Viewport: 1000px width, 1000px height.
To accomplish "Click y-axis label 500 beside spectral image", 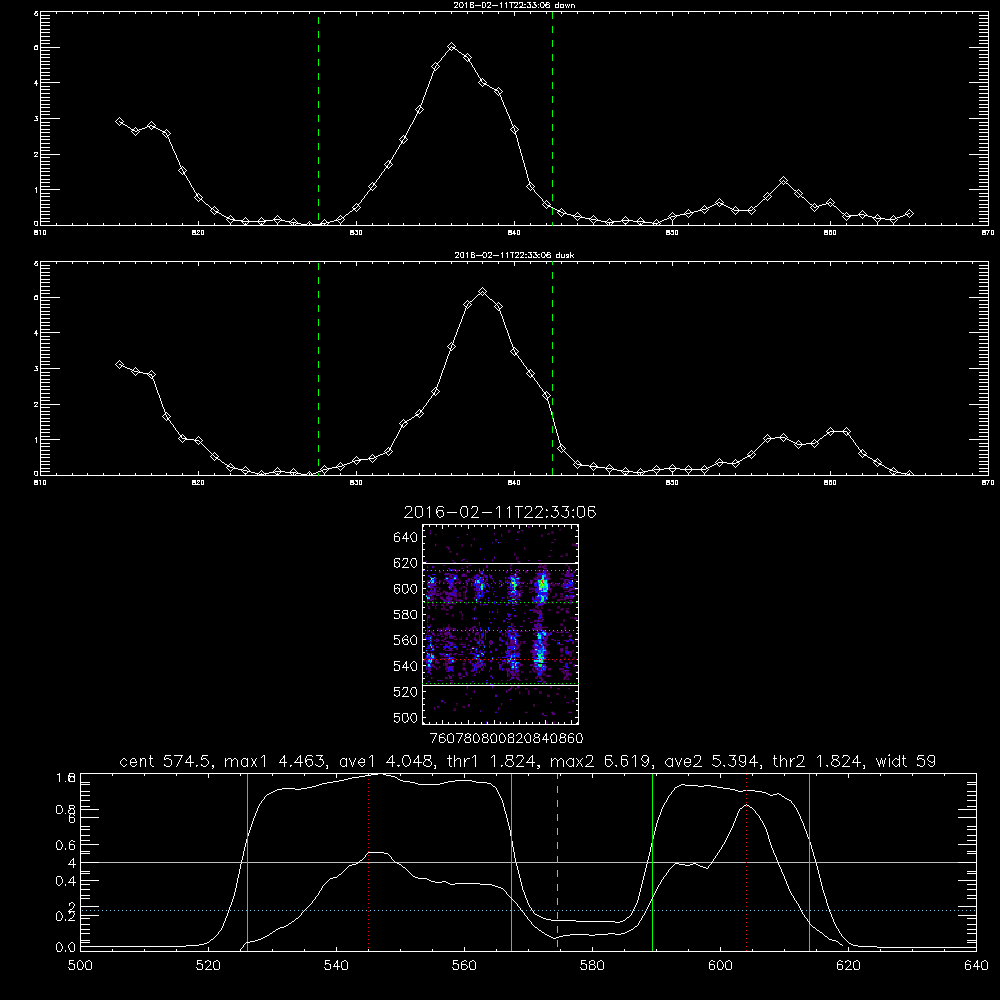I will 406,717.
